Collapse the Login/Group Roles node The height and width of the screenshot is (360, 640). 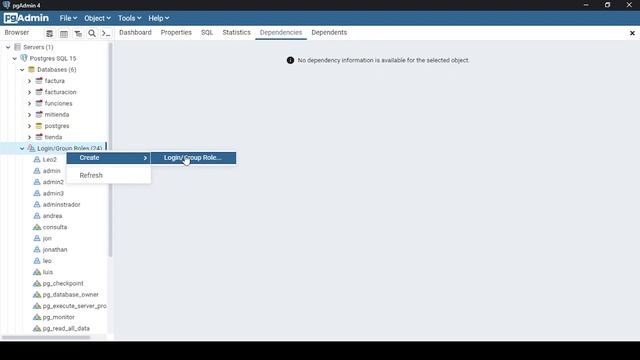point(22,148)
